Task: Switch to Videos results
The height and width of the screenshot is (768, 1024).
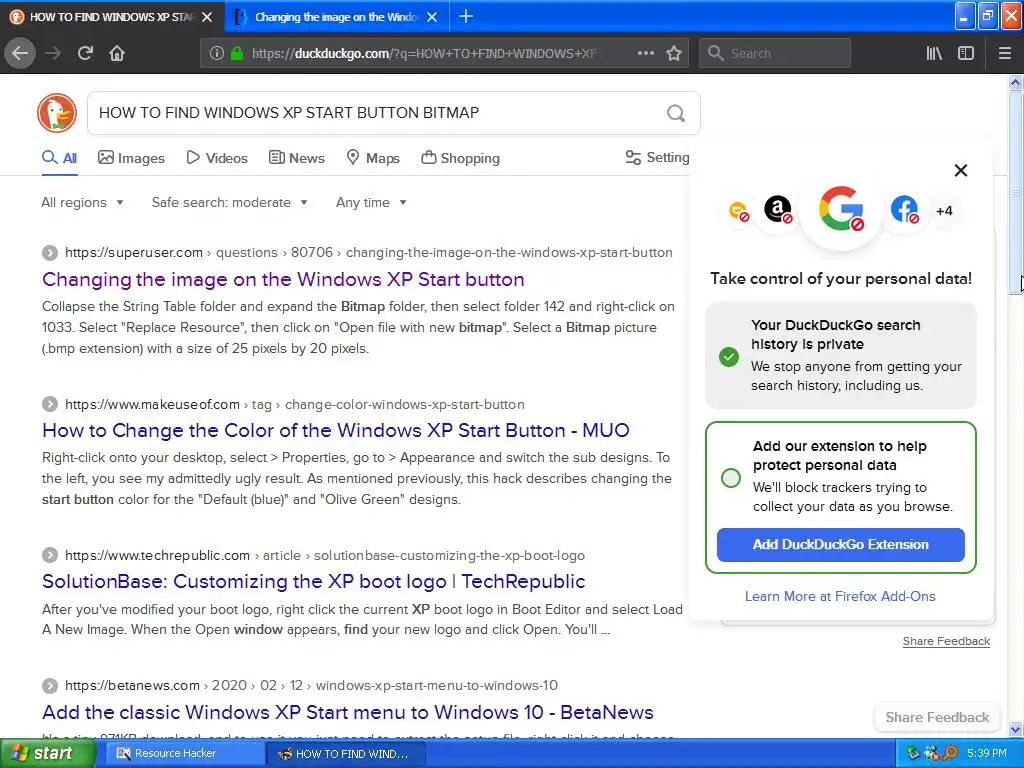Action: (x=217, y=158)
